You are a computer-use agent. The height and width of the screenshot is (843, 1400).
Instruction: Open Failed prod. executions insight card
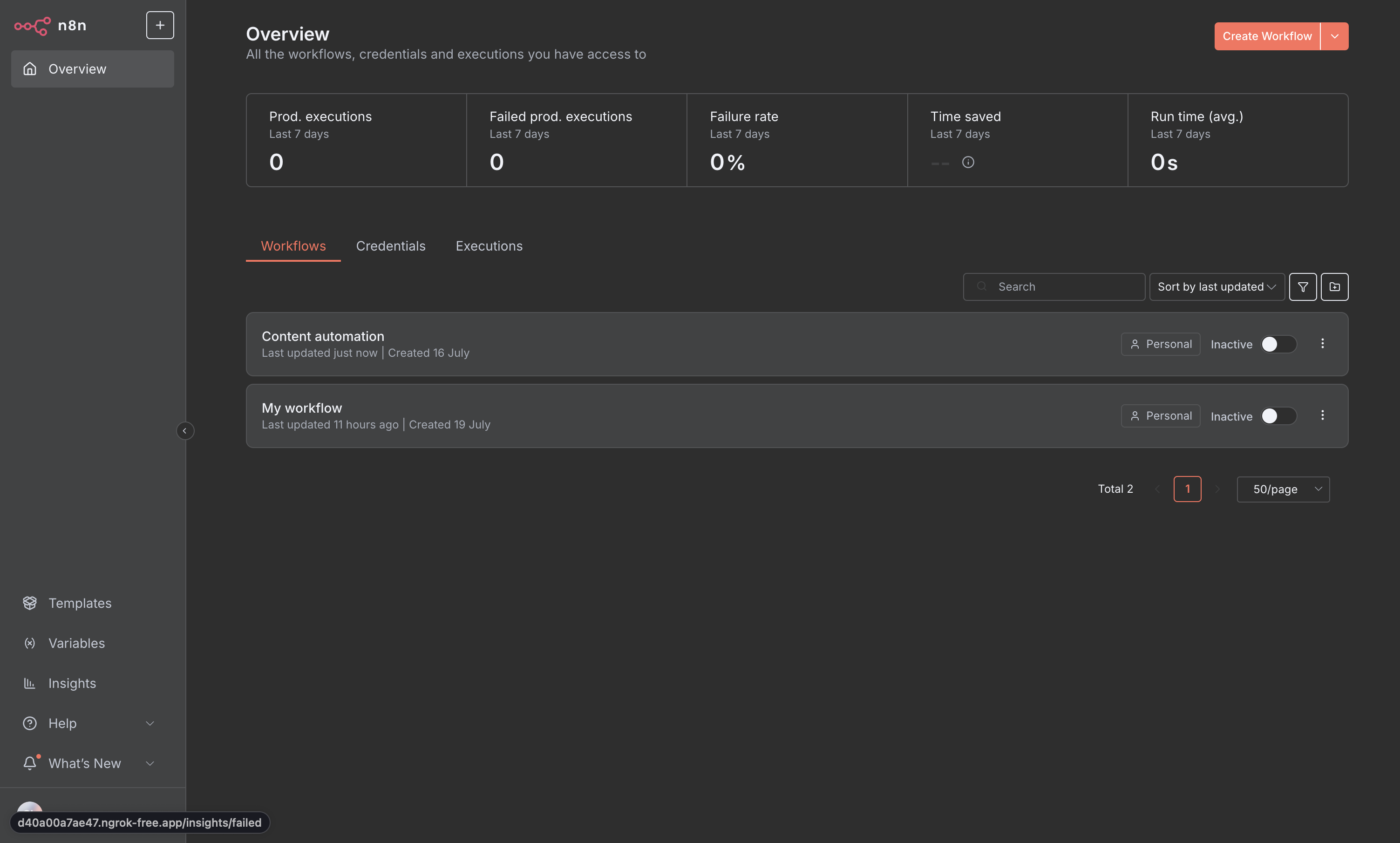tap(577, 140)
